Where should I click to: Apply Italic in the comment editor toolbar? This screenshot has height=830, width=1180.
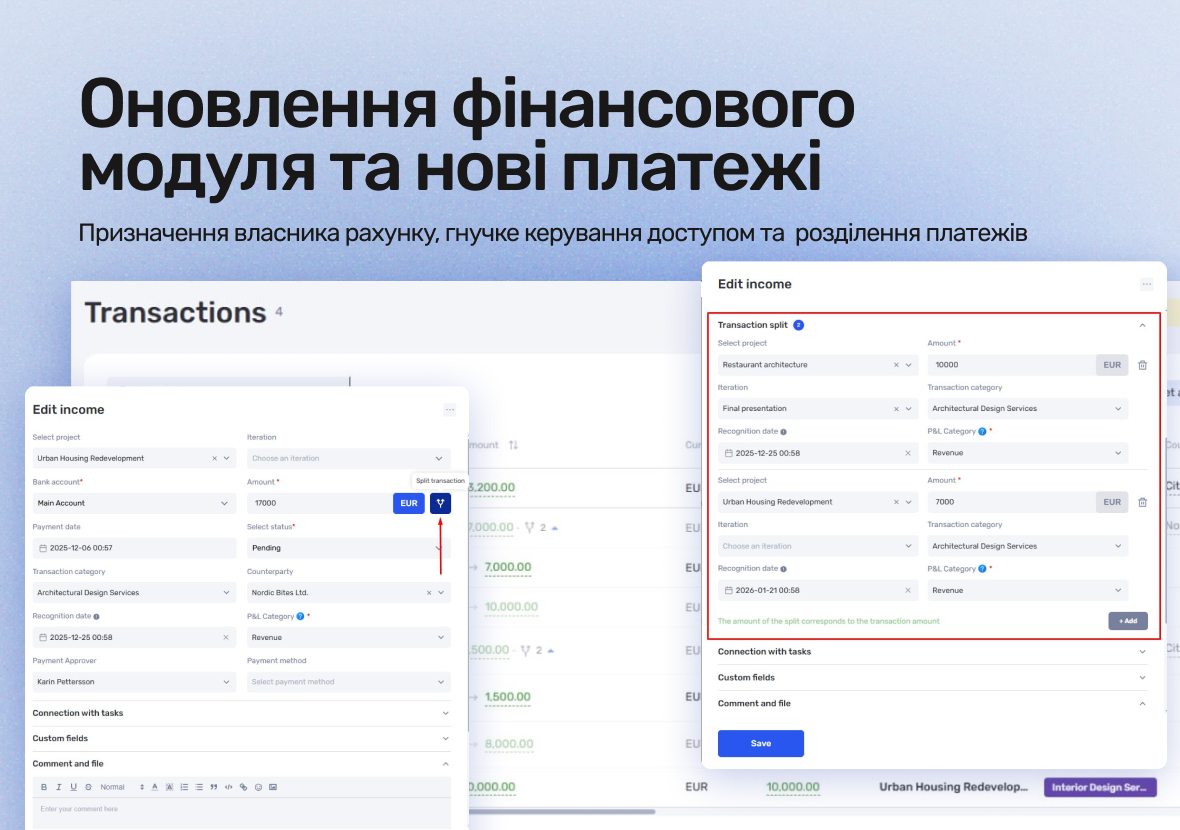pyautogui.click(x=59, y=787)
